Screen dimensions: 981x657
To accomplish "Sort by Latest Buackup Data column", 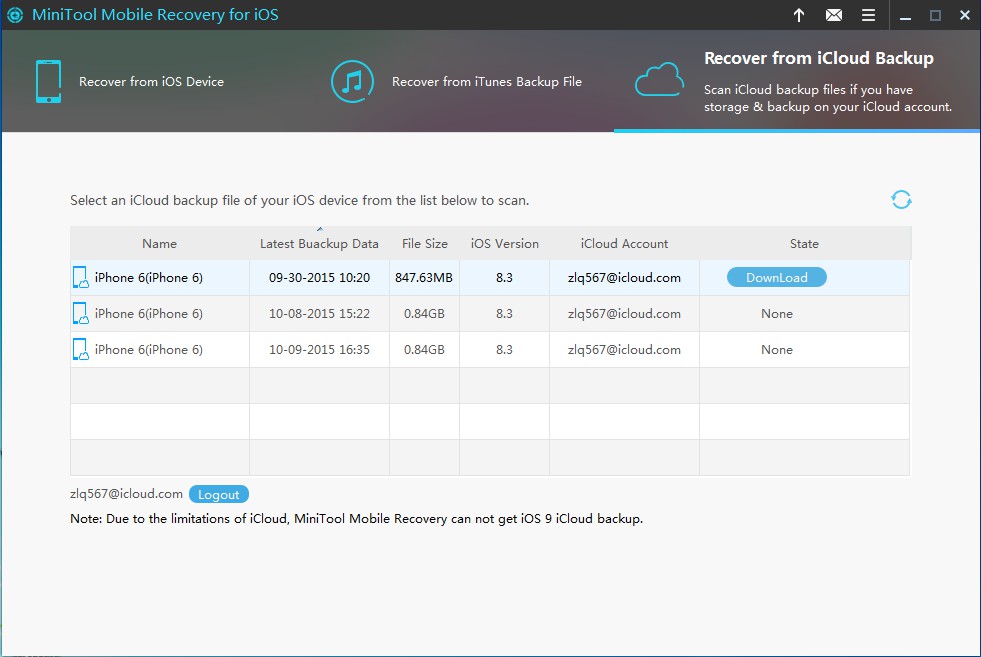I will 319,243.
